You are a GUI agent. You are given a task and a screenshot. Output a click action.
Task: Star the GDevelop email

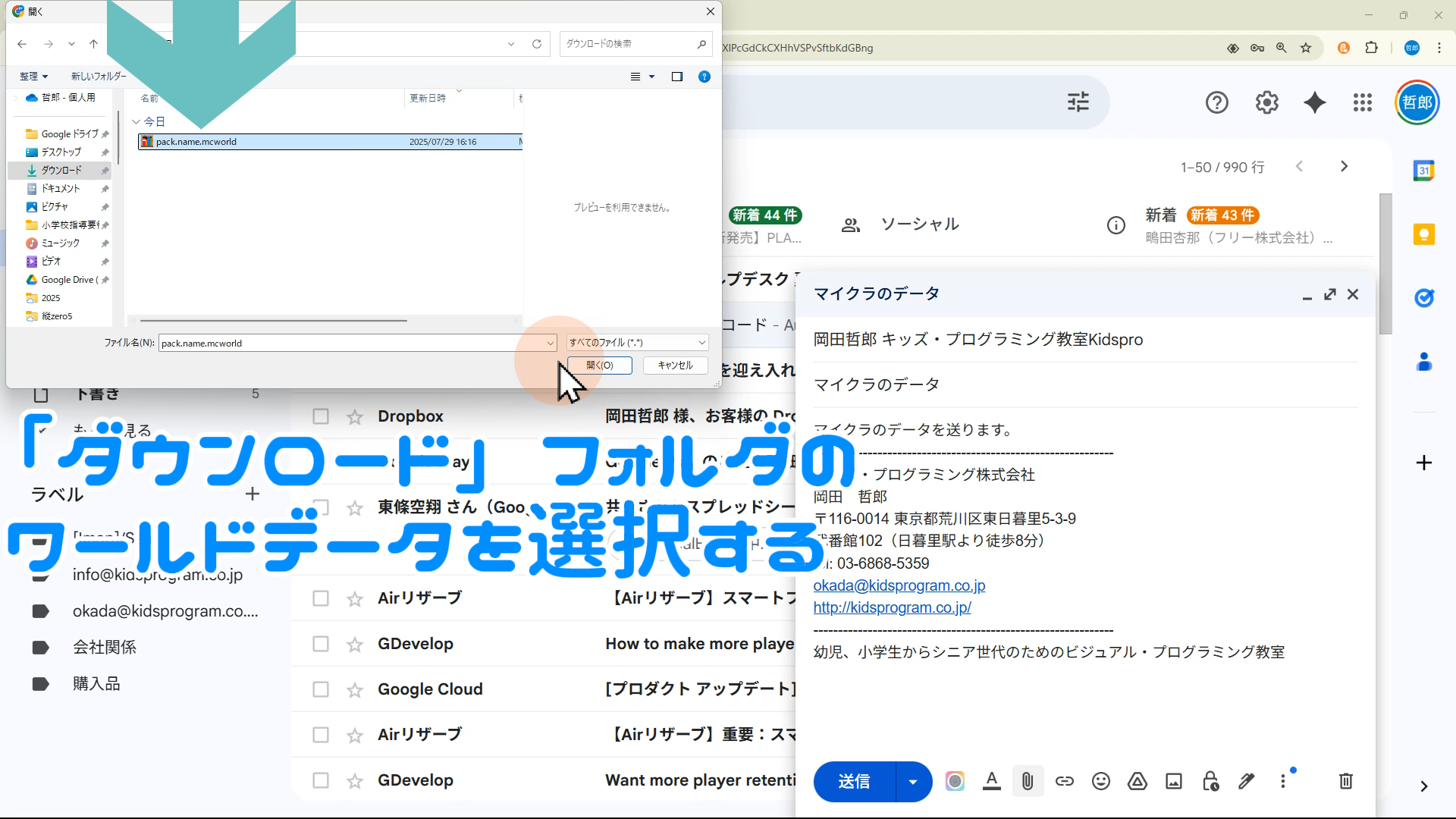pyautogui.click(x=354, y=645)
